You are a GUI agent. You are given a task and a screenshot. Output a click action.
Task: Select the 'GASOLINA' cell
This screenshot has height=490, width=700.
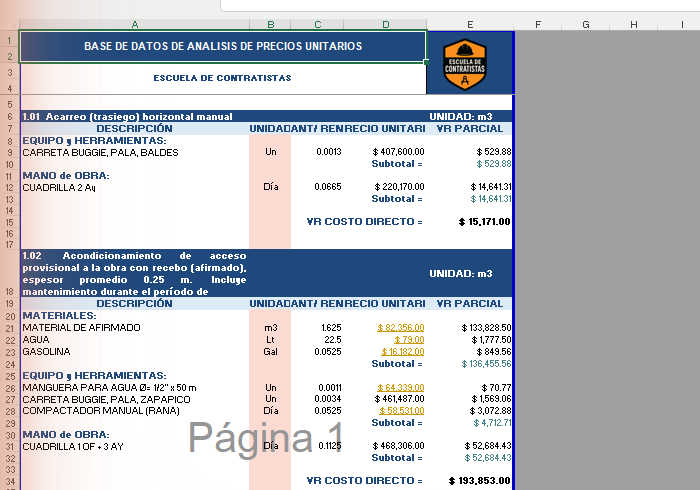(x=134, y=352)
